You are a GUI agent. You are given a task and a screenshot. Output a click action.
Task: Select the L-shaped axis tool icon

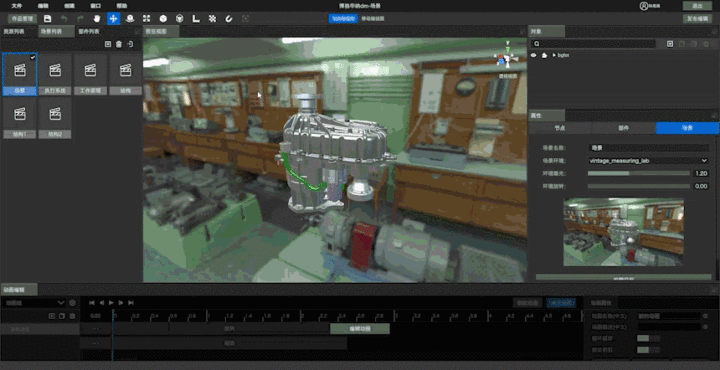point(196,18)
